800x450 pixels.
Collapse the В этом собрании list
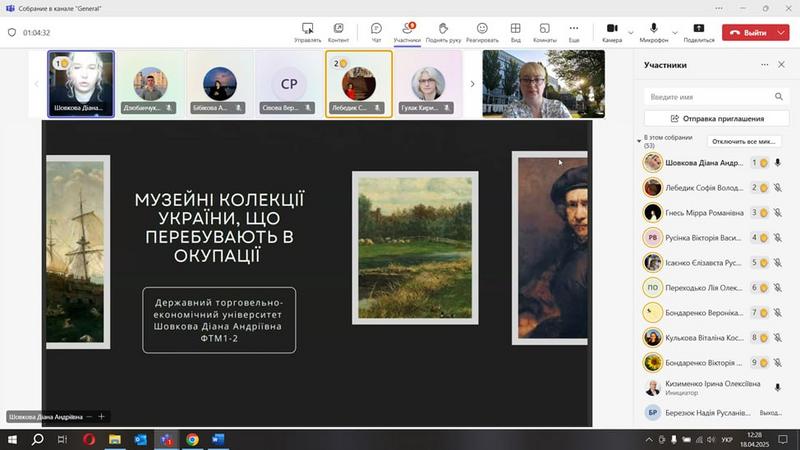click(x=639, y=141)
